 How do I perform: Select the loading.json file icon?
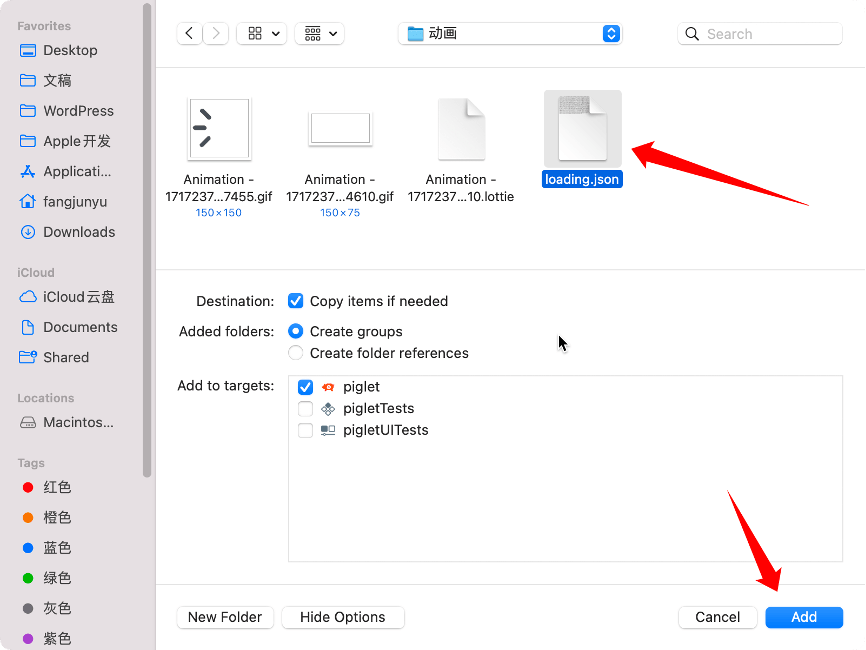coord(583,129)
